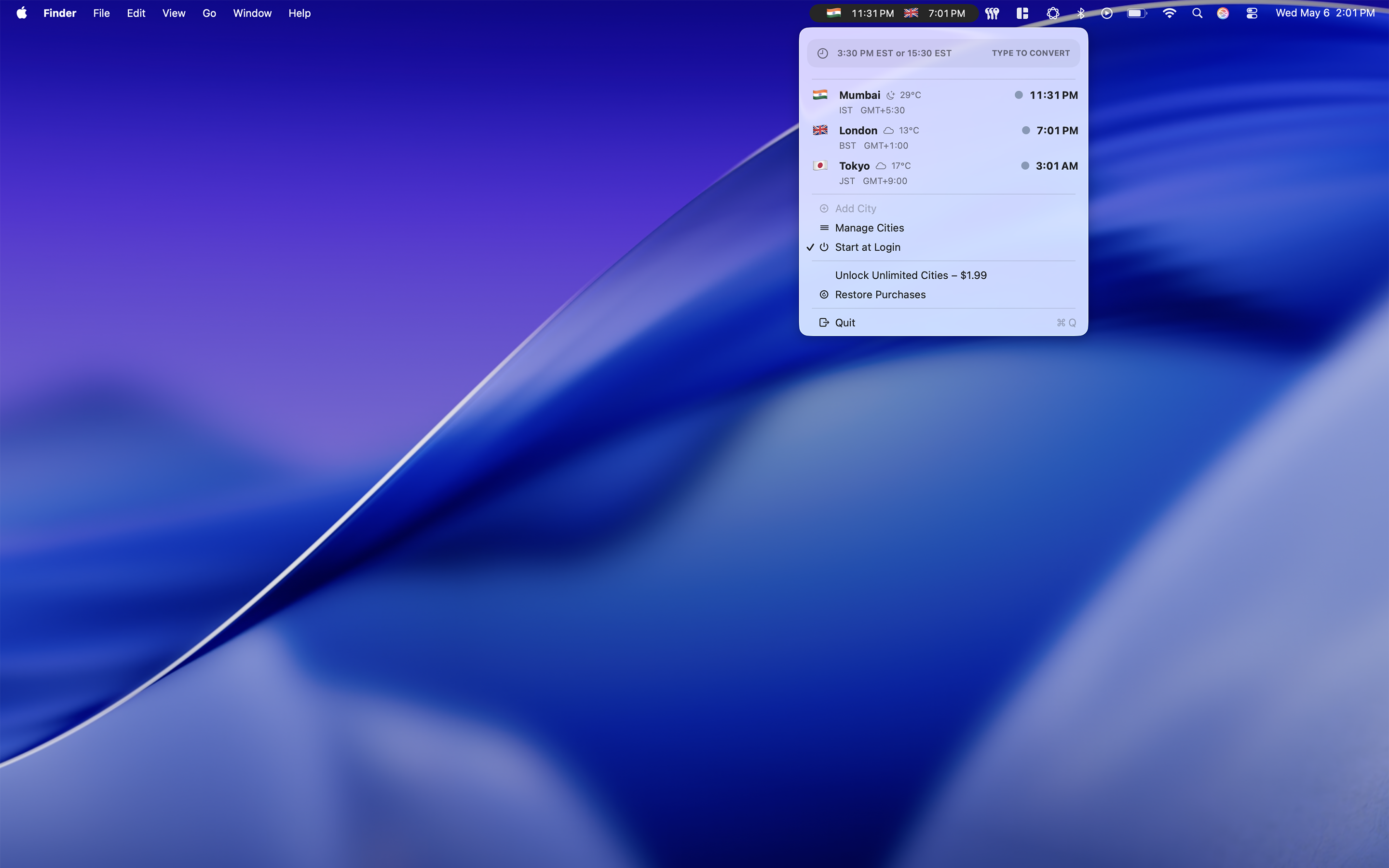Image resolution: width=1389 pixels, height=868 pixels.
Task: Click the menu bar icon right of 7:01 PM
Action: 993,13
